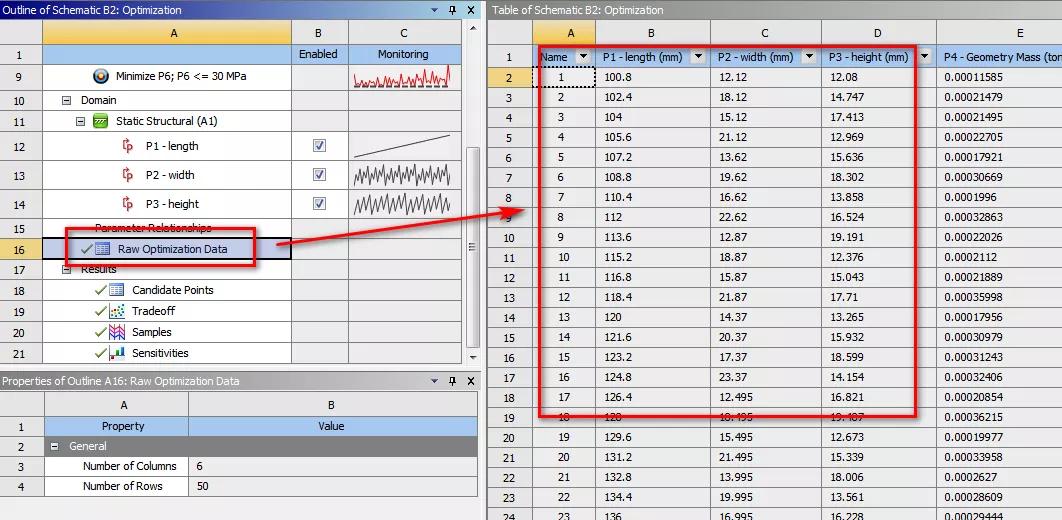Click the parameter icon beside P3 - height

coord(128,204)
